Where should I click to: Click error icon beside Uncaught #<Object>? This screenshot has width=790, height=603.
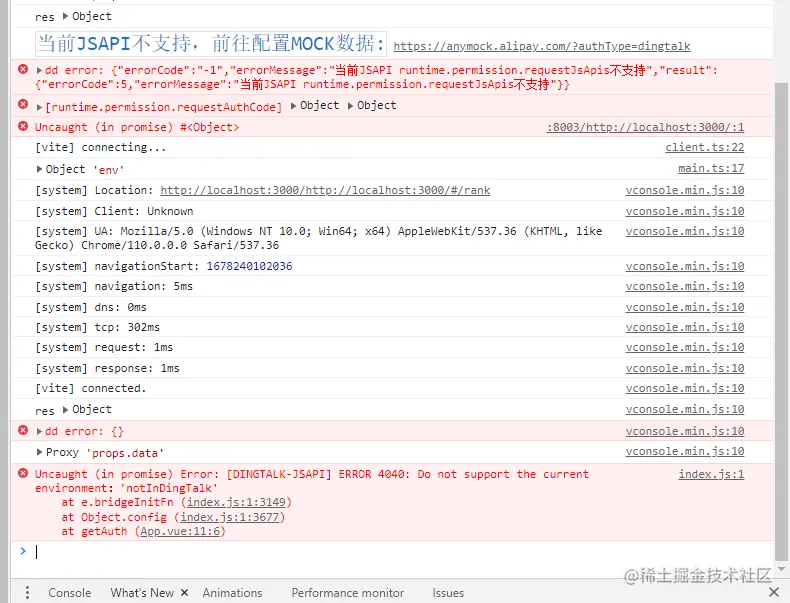23,126
